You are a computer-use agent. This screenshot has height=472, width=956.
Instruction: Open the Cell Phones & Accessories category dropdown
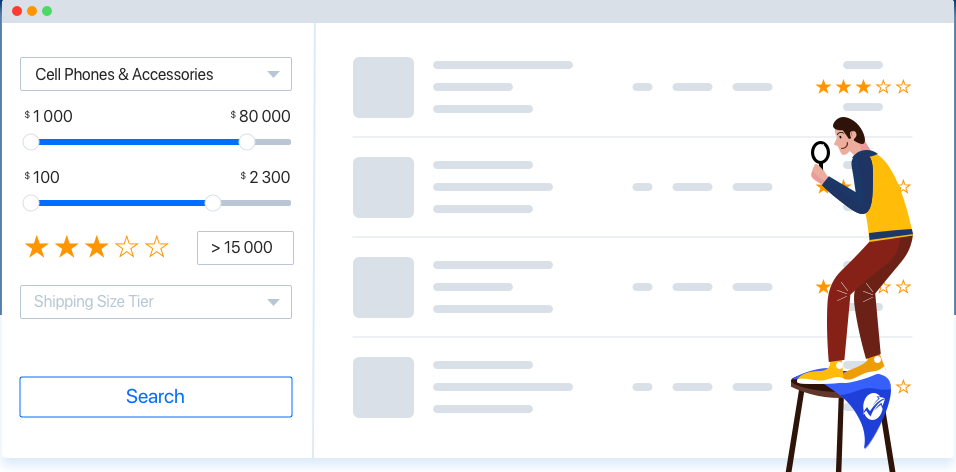tap(155, 74)
